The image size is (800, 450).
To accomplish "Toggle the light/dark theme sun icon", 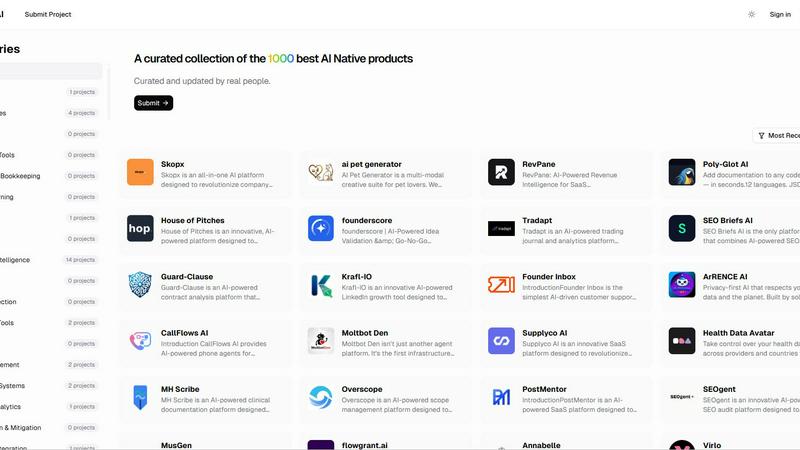I will pos(752,14).
